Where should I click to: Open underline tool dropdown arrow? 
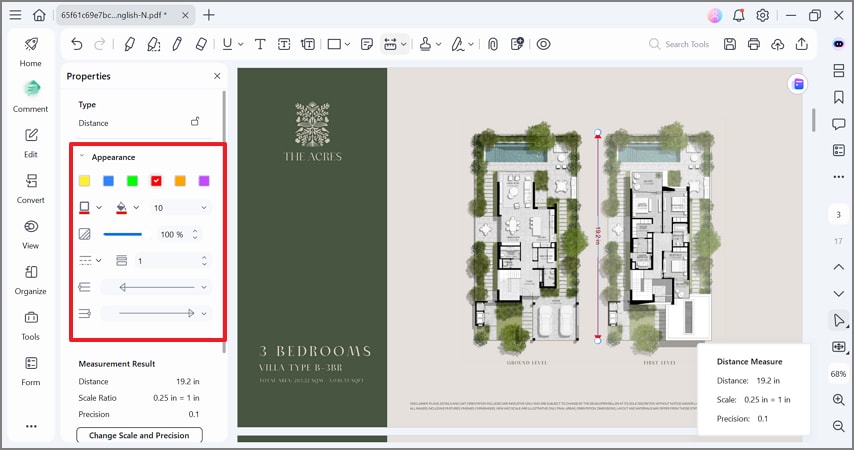(x=241, y=44)
